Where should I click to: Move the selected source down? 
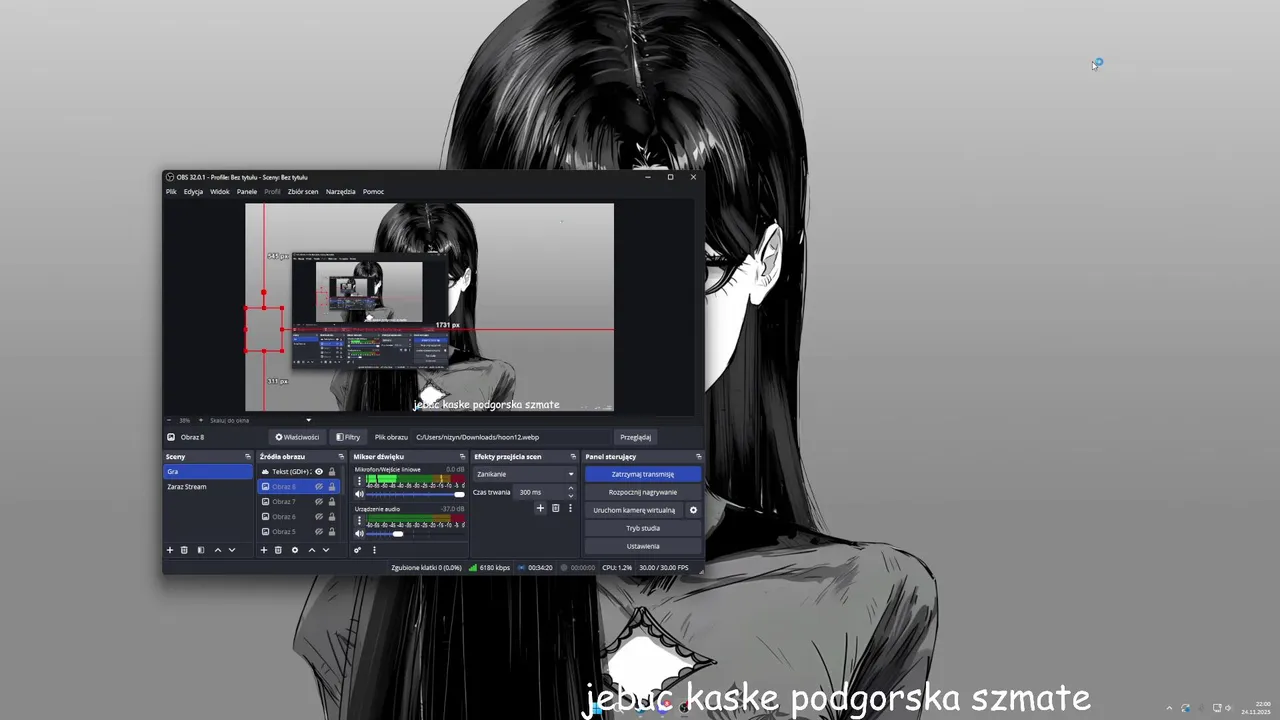[x=325, y=550]
